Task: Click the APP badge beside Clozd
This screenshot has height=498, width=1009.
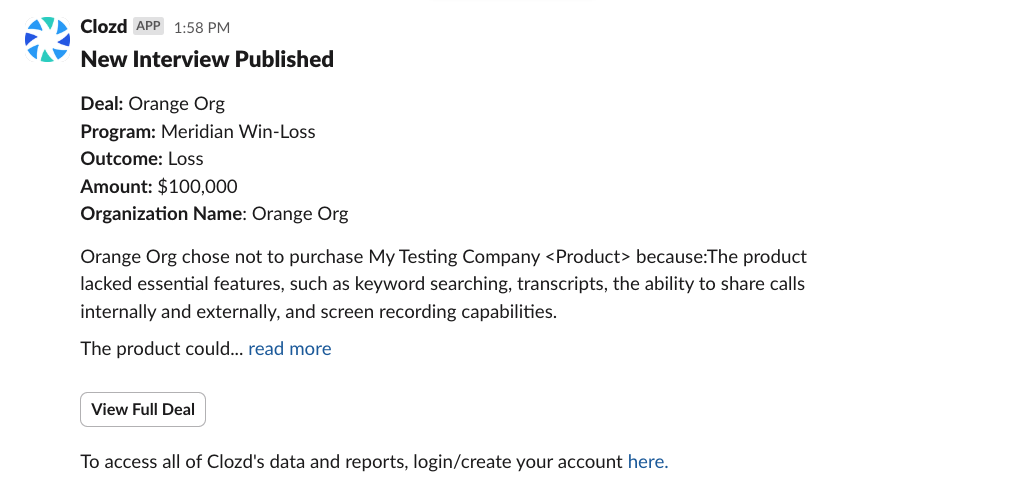Action: pyautogui.click(x=148, y=26)
